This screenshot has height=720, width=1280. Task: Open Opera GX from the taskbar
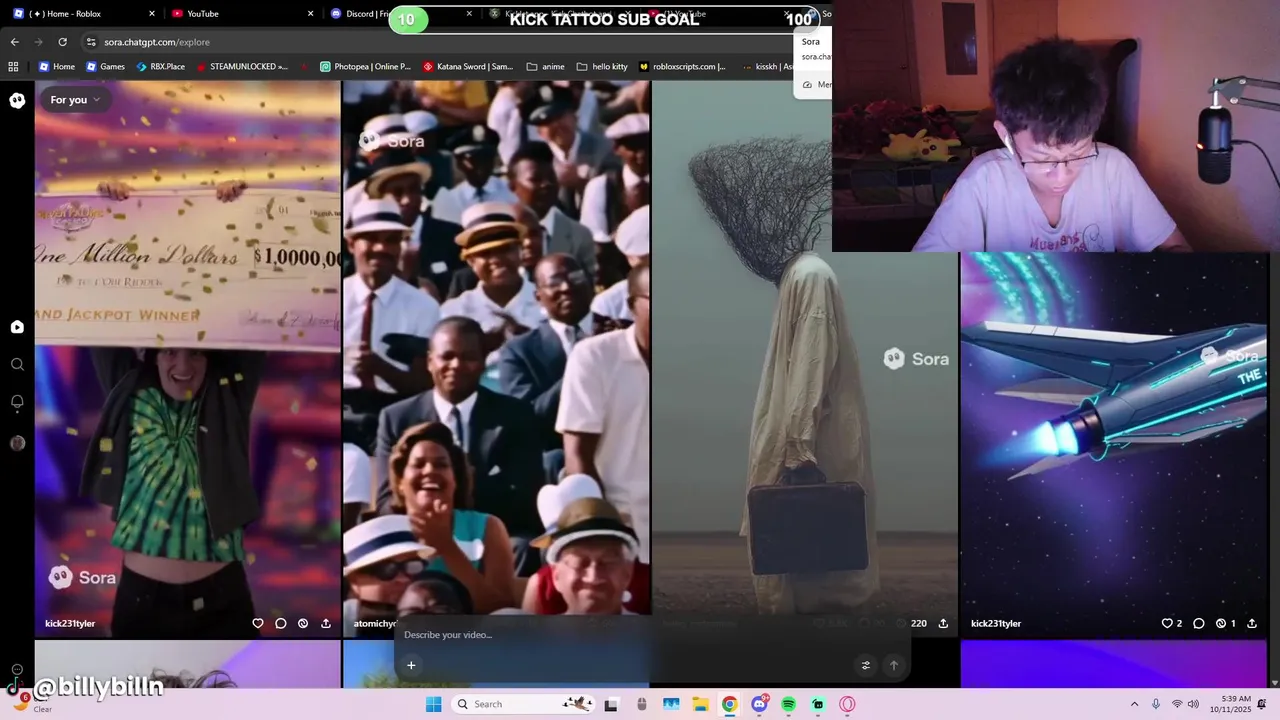tap(848, 704)
